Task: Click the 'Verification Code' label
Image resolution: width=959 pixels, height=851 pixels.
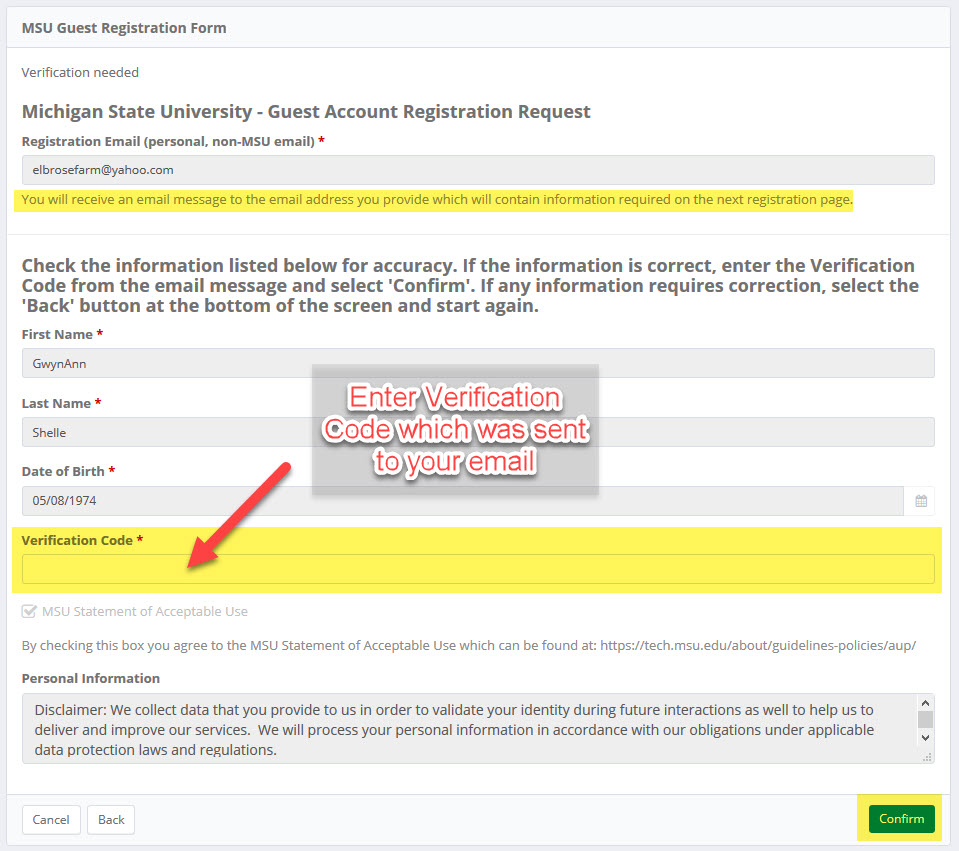Action: (x=77, y=541)
